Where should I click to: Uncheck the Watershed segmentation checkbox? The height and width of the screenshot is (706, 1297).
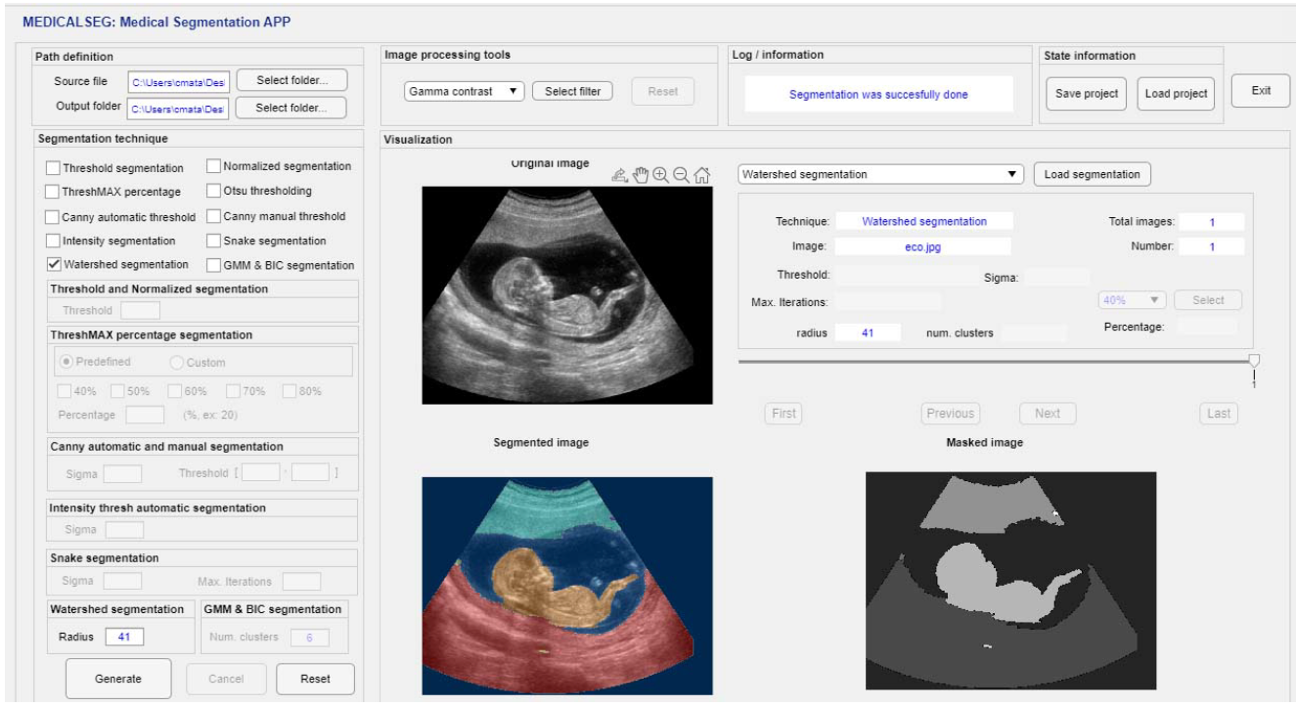click(x=53, y=265)
